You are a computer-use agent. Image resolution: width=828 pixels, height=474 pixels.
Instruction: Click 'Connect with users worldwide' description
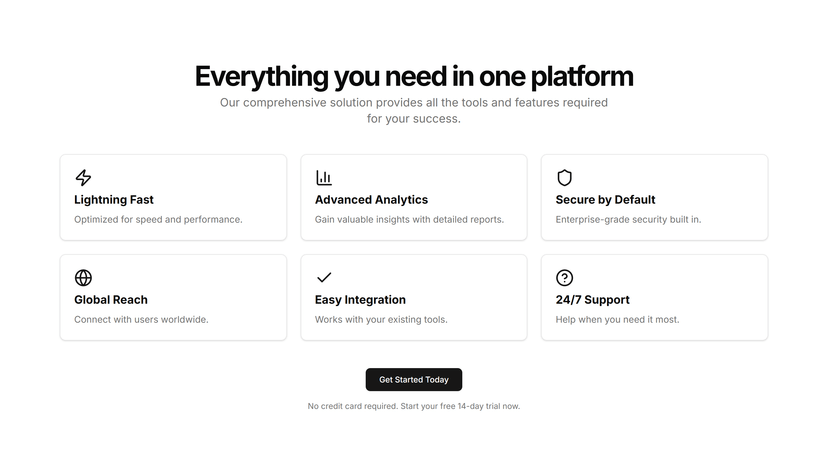click(141, 319)
